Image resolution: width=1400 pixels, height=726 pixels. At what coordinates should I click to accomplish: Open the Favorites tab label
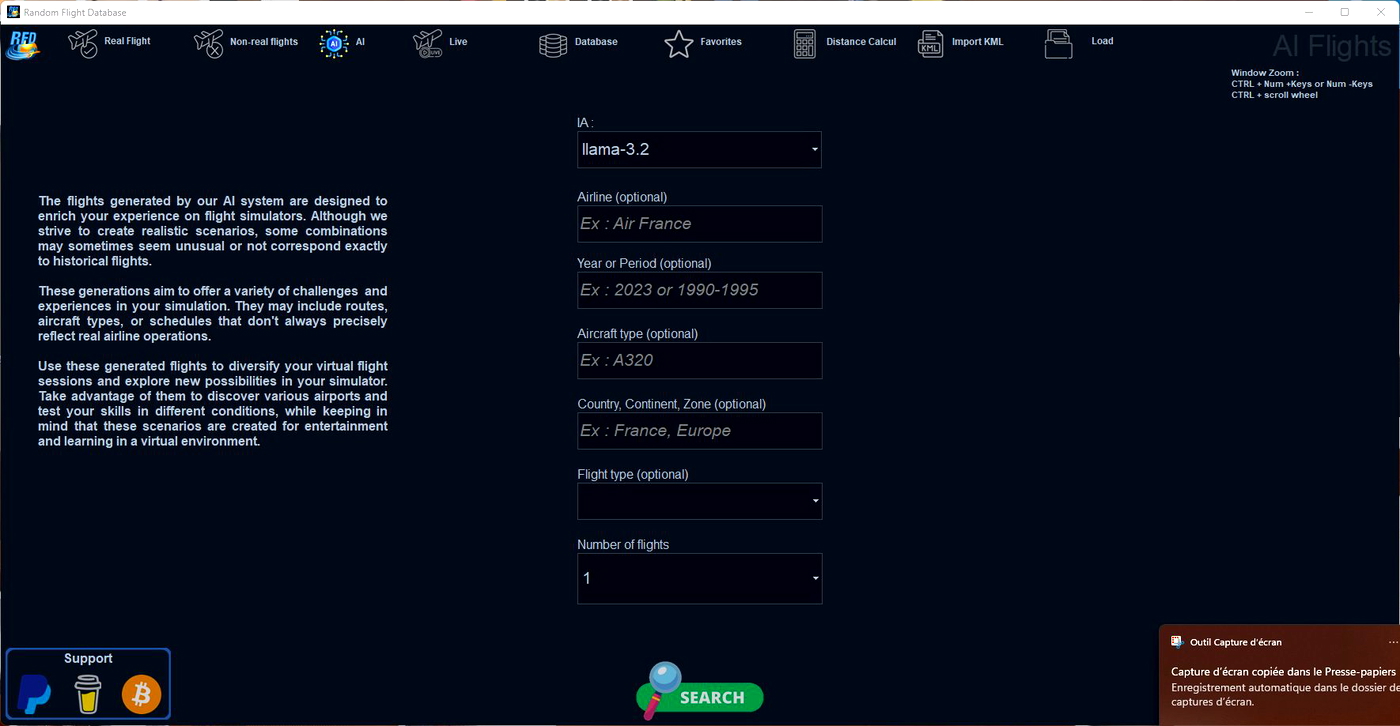721,42
